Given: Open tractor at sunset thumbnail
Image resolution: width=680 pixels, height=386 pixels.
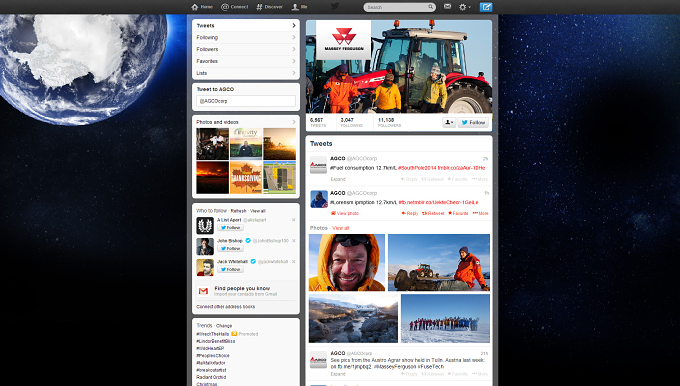Looking at the screenshot, I should (280, 144).
